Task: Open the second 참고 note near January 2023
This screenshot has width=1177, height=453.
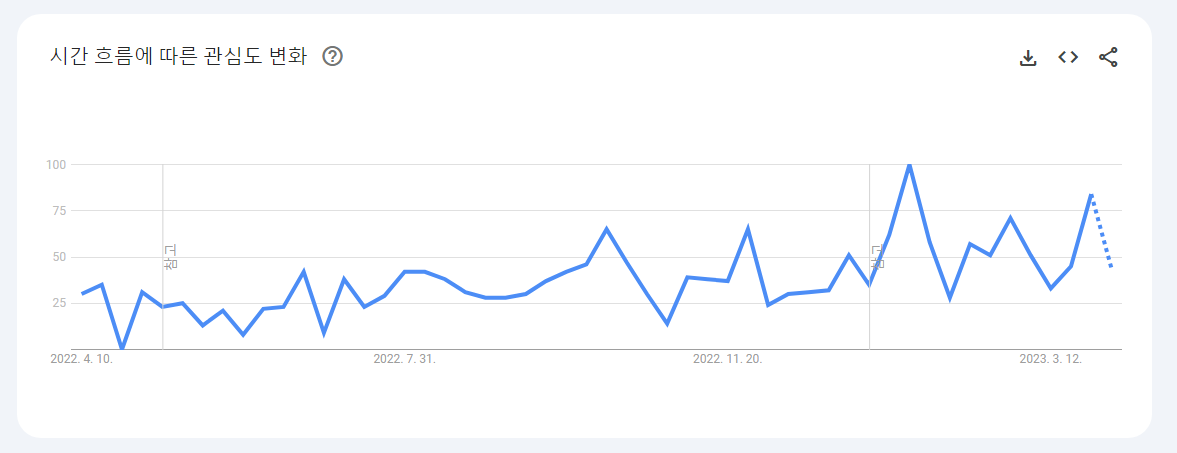Action: pos(877,257)
